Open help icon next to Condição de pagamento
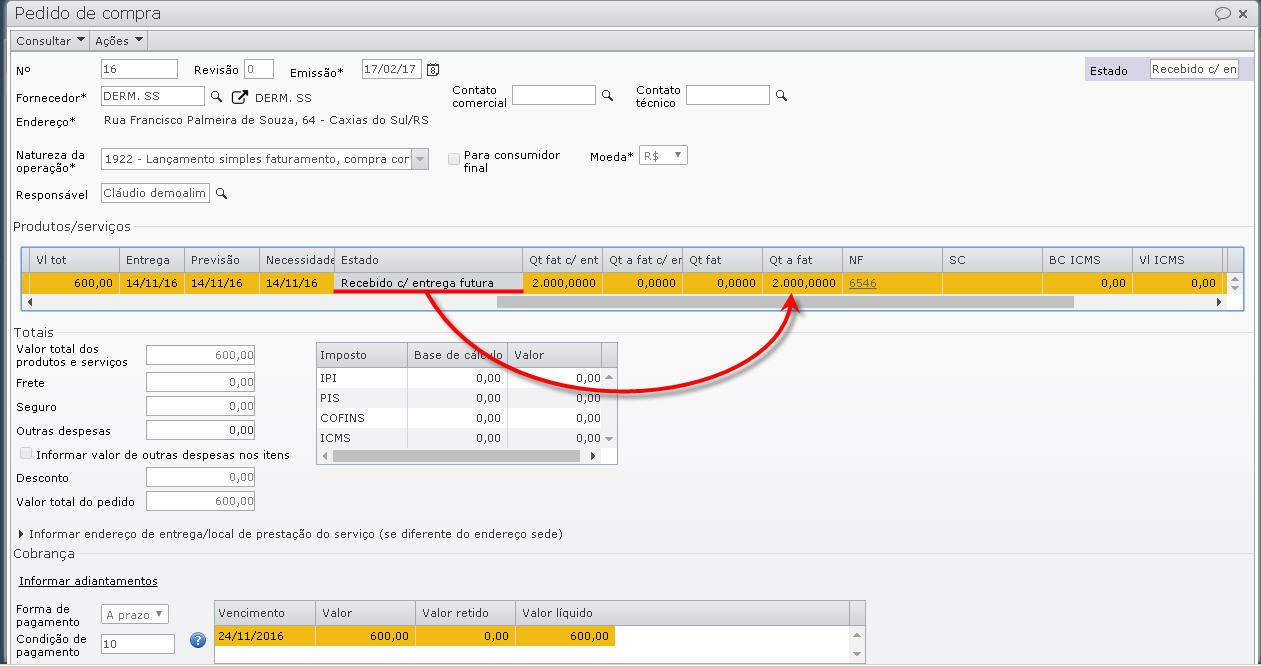 pos(197,640)
